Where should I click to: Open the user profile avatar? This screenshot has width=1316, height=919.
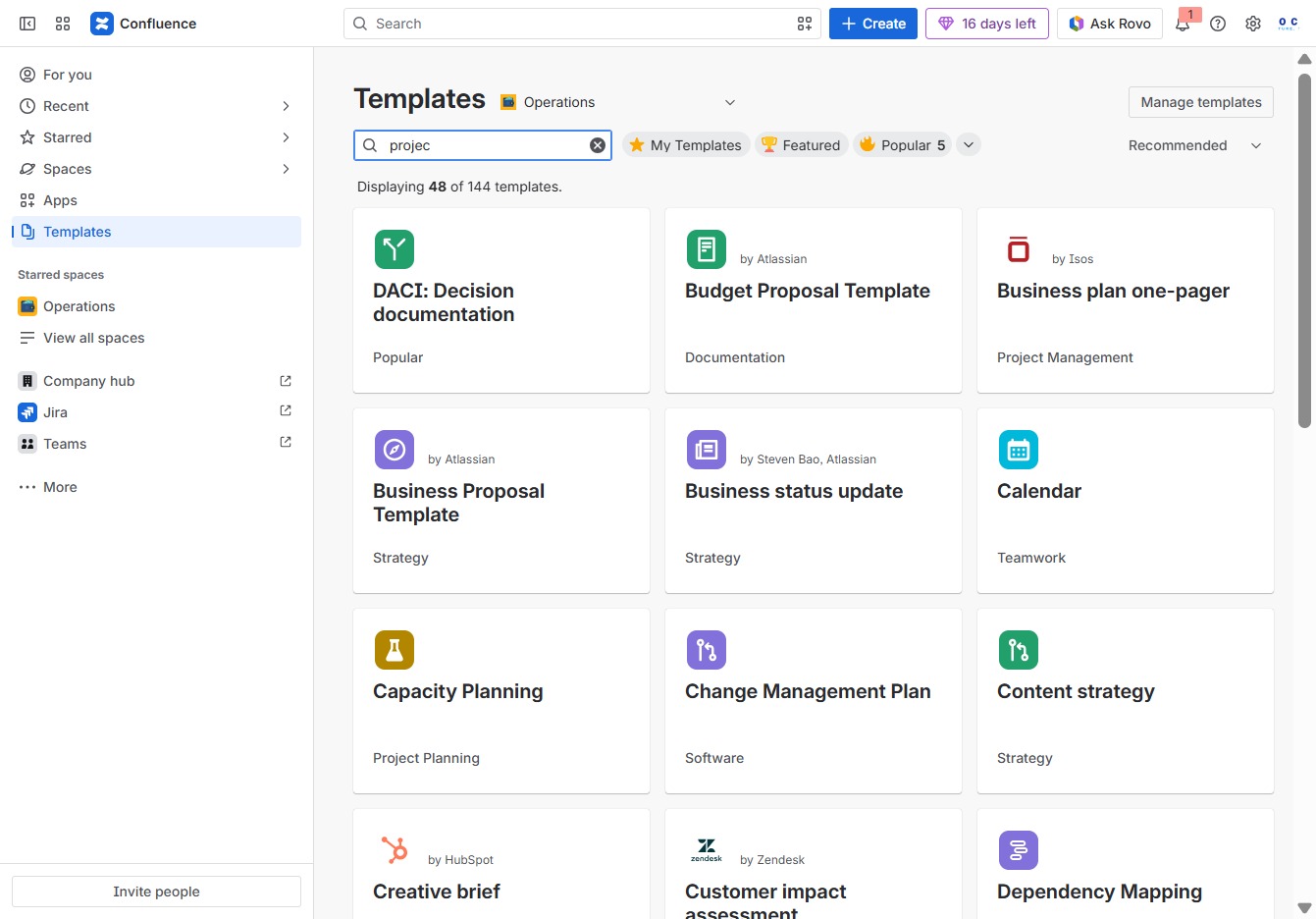(x=1289, y=24)
